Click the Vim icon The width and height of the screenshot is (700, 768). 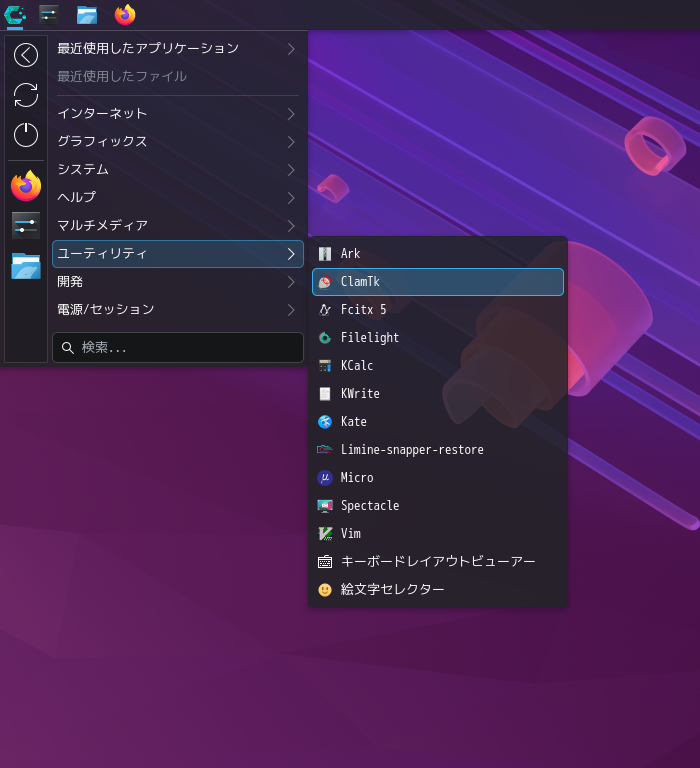coord(325,533)
